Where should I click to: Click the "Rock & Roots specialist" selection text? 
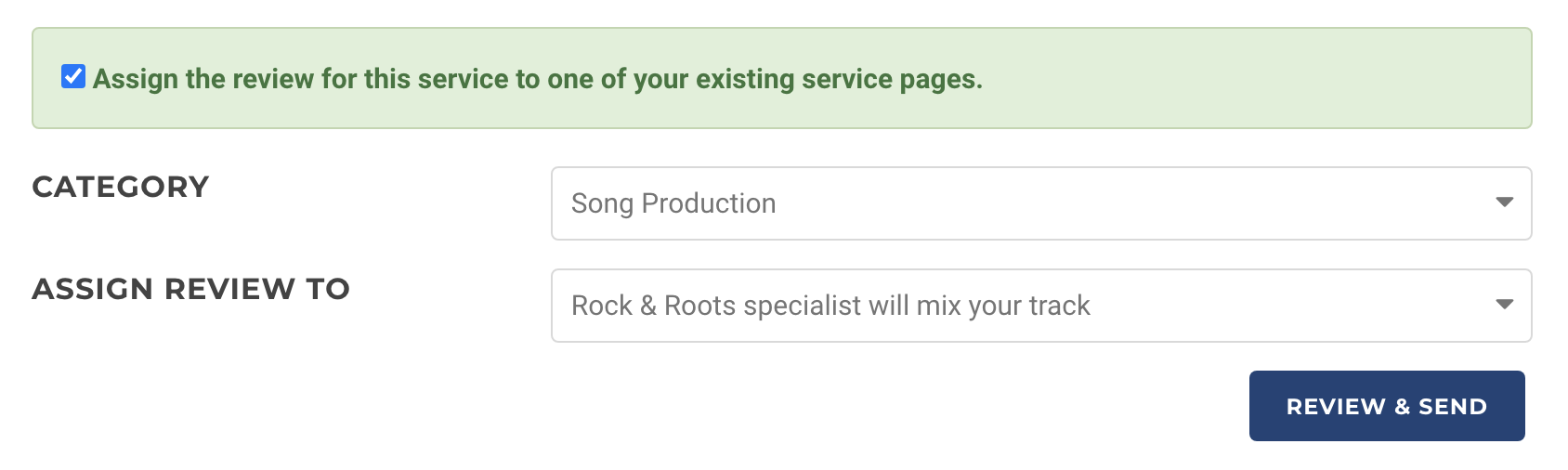(830, 306)
